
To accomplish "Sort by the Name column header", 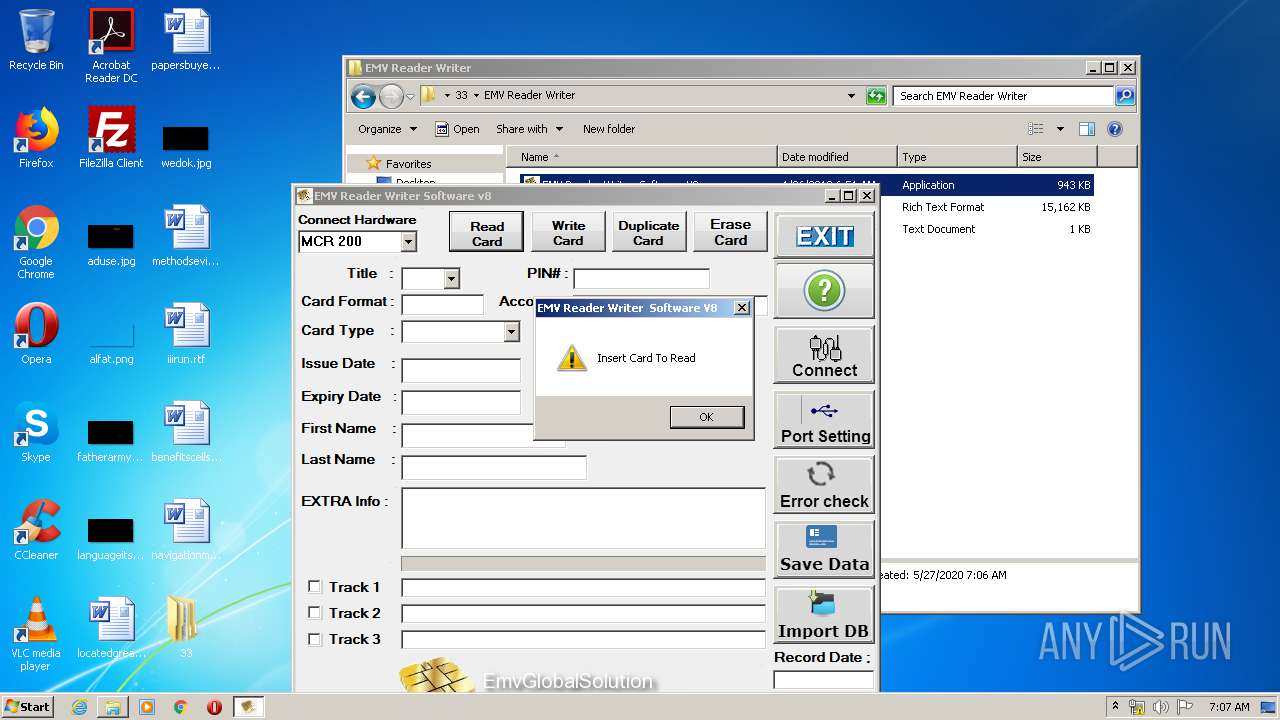I will (642, 157).
